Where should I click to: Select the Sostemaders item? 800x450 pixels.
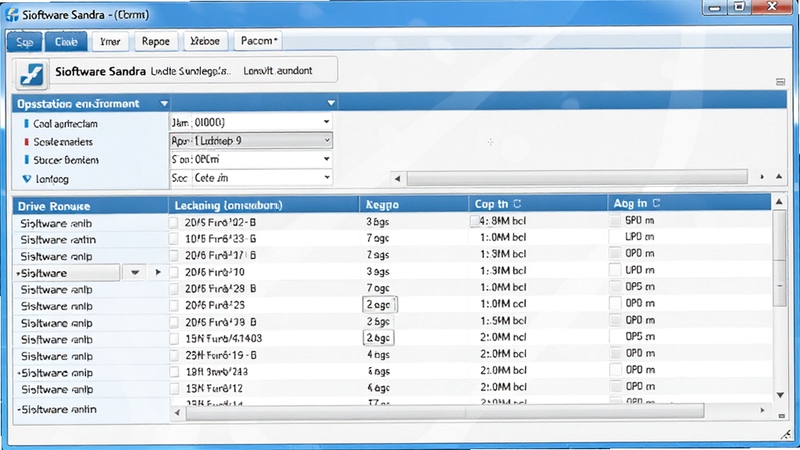tap(63, 142)
